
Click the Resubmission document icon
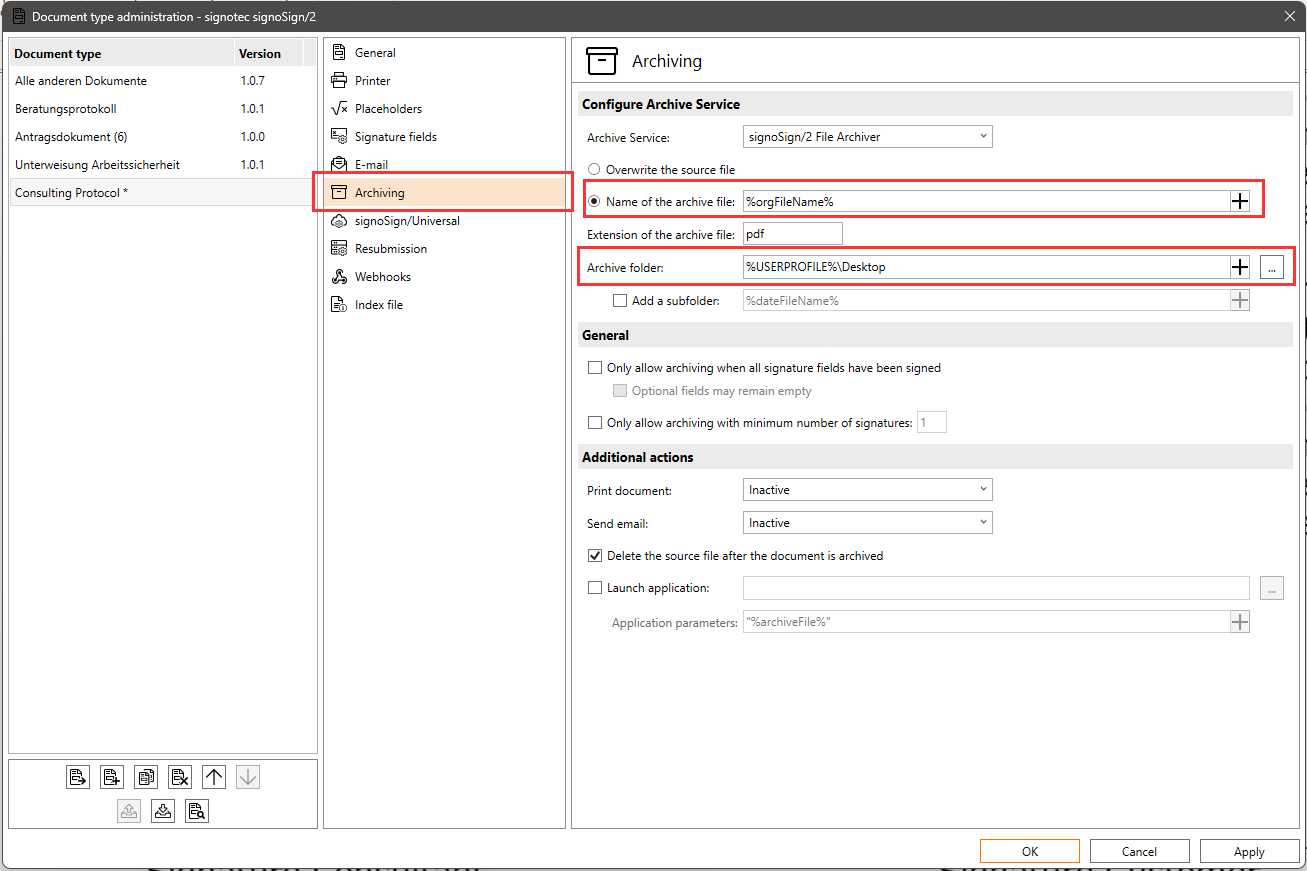point(339,249)
